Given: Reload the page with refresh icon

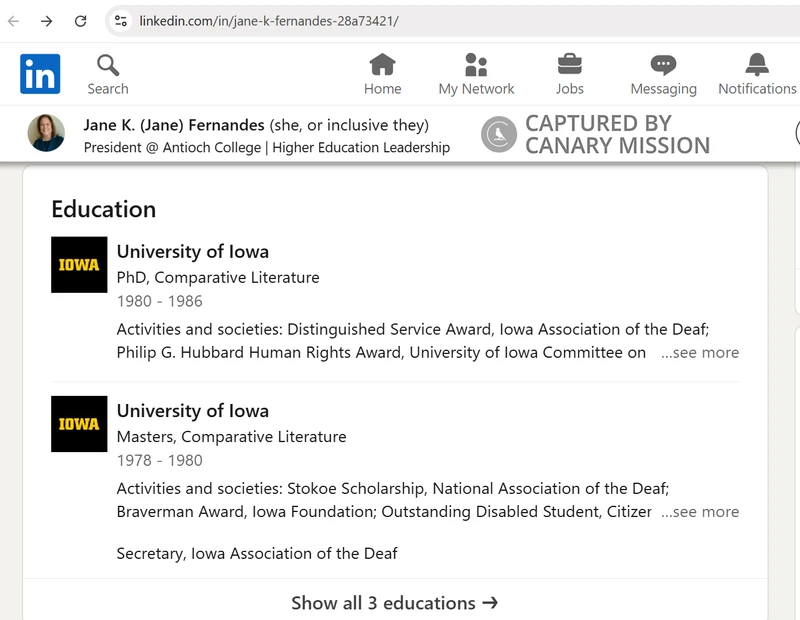Looking at the screenshot, I should (x=80, y=21).
